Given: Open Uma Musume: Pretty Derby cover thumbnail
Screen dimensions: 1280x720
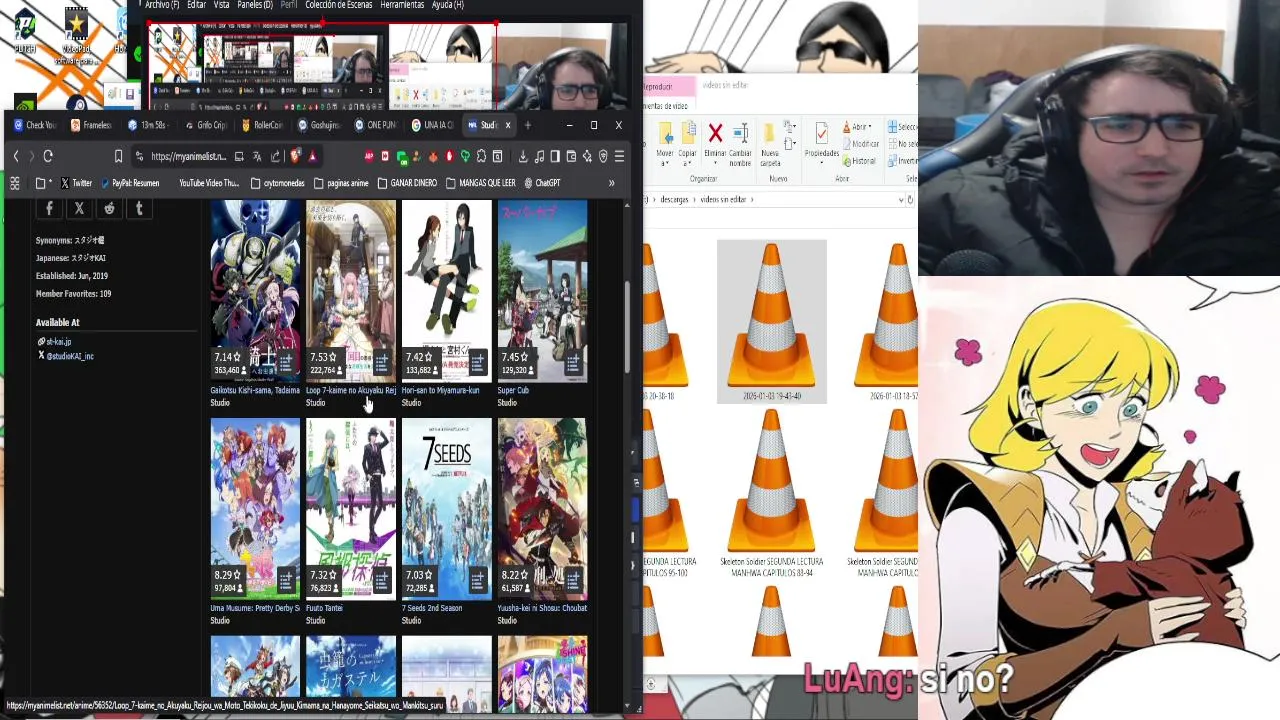Looking at the screenshot, I should [x=255, y=508].
